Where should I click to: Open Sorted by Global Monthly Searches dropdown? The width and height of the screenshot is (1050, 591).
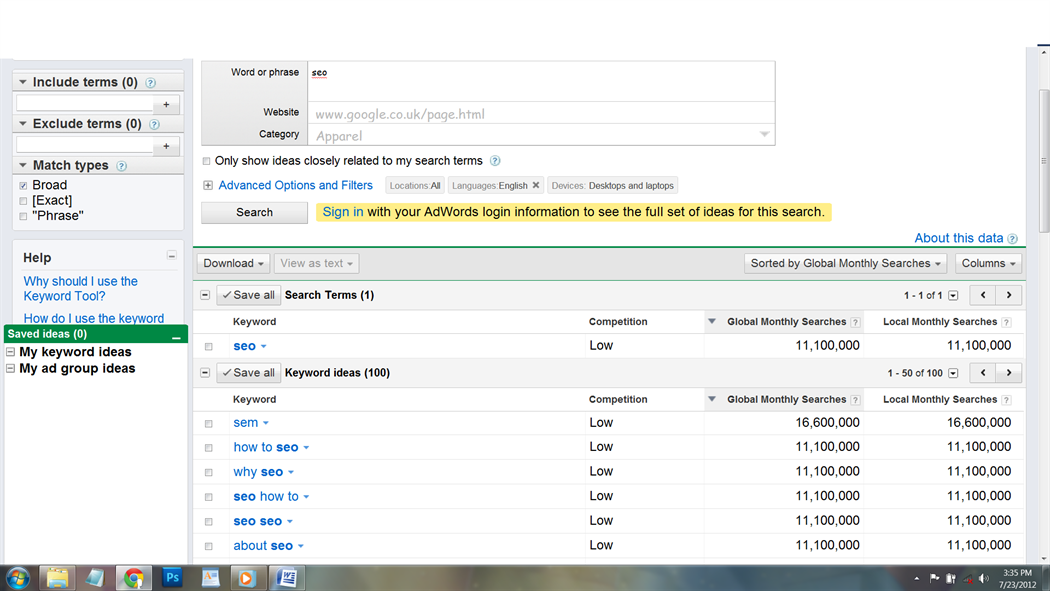(845, 263)
